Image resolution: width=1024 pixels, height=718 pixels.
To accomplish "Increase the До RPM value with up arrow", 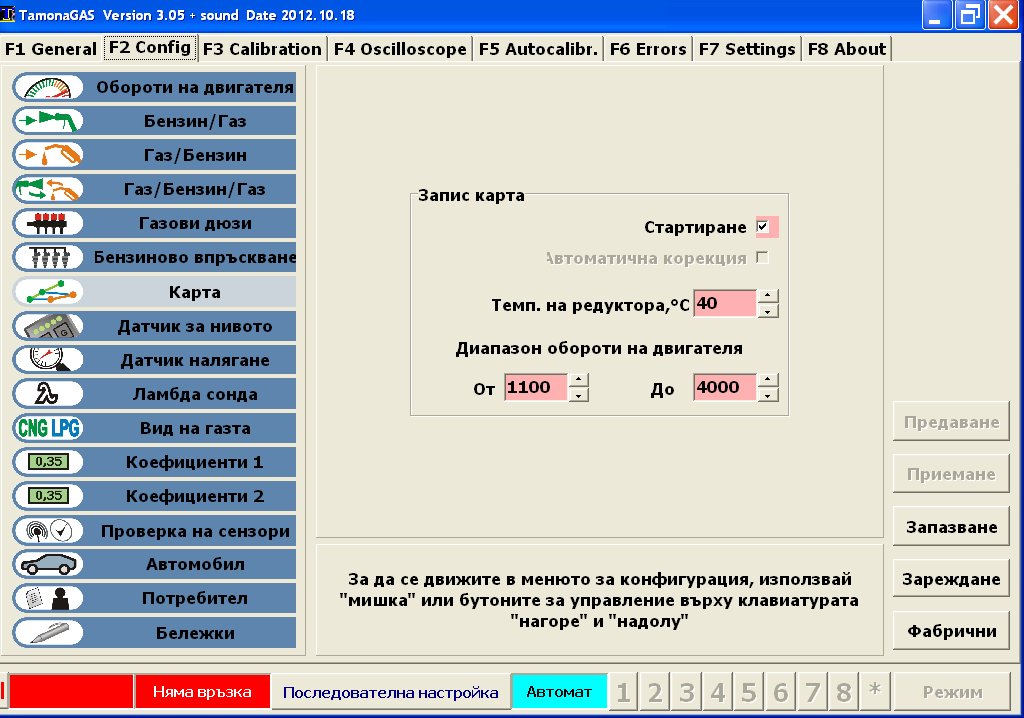I will coord(767,380).
